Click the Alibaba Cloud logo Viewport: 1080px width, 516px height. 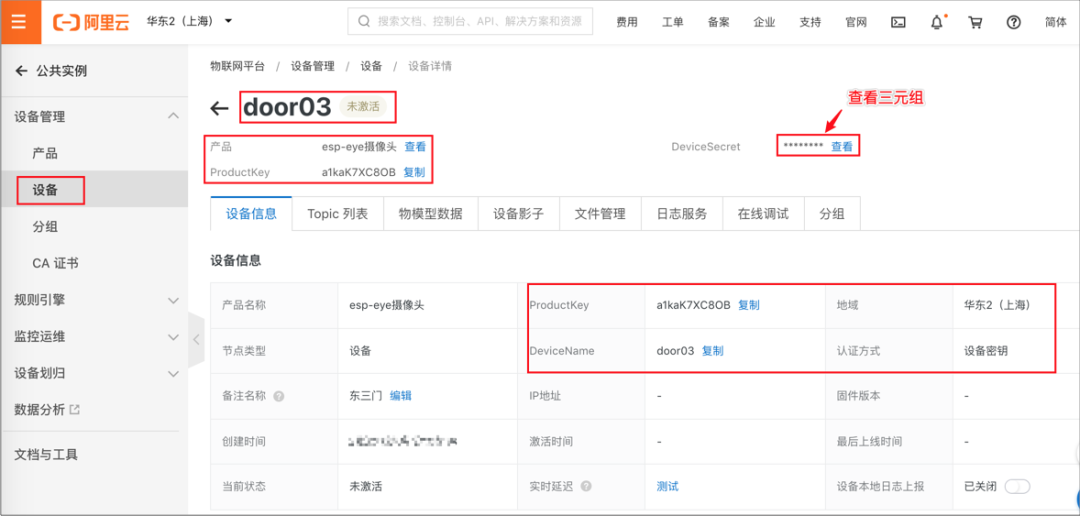[x=92, y=22]
